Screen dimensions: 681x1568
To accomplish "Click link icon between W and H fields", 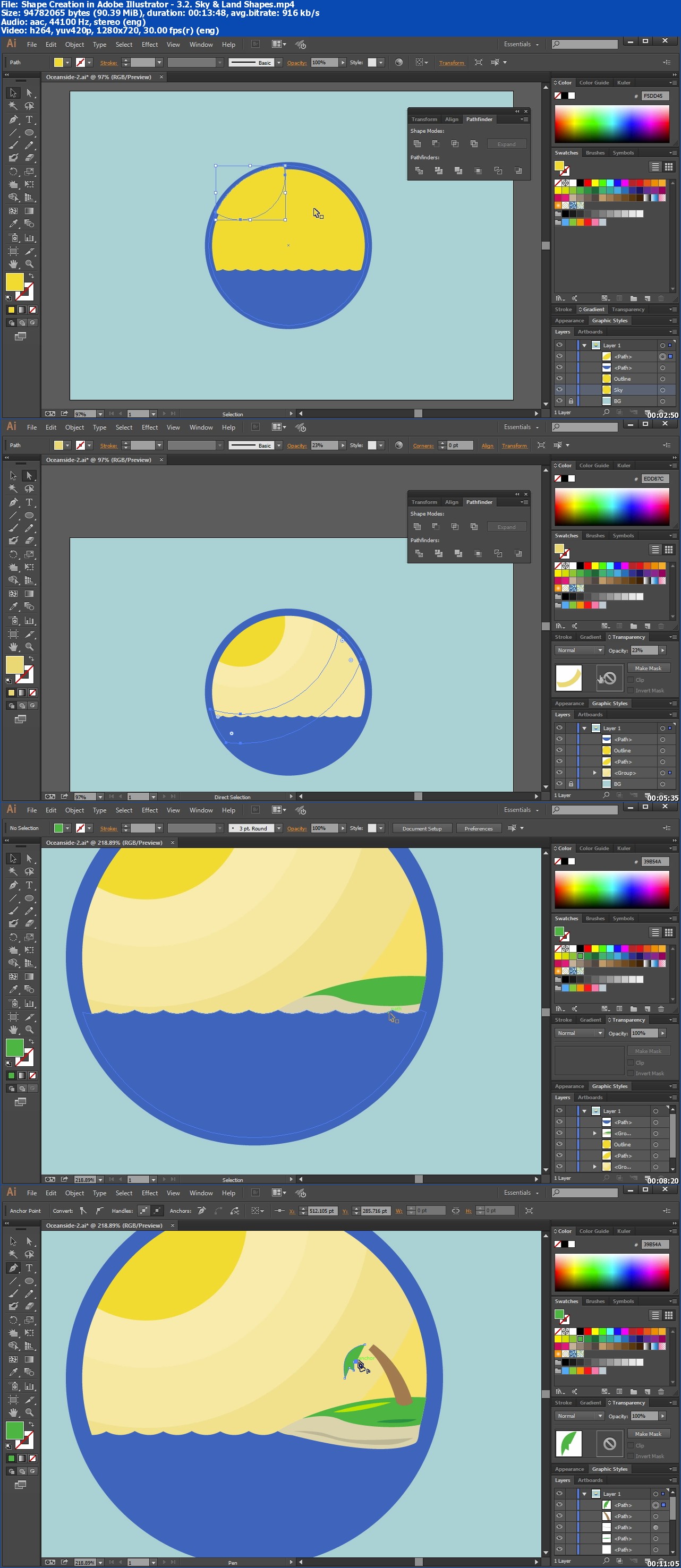I will click(455, 1211).
